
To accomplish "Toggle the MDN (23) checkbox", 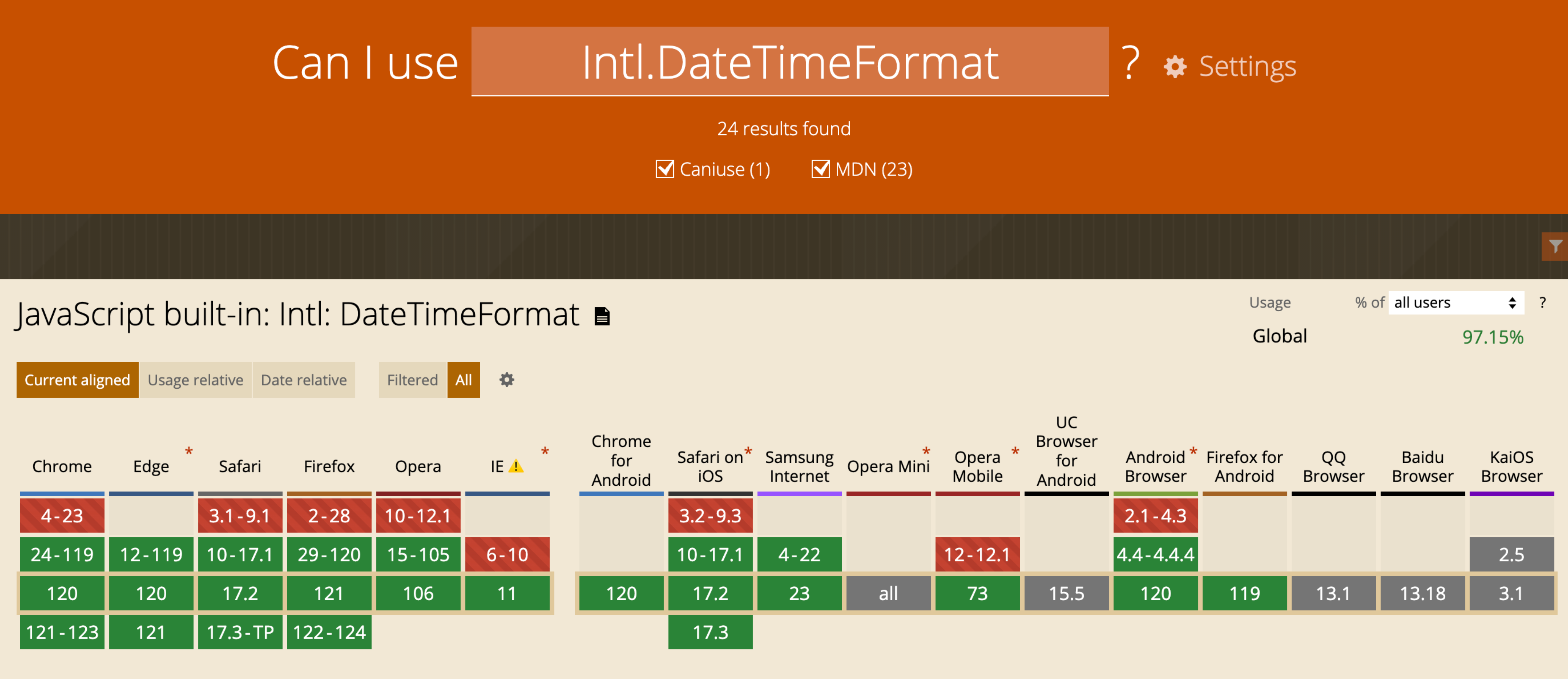I will pyautogui.click(x=820, y=169).
